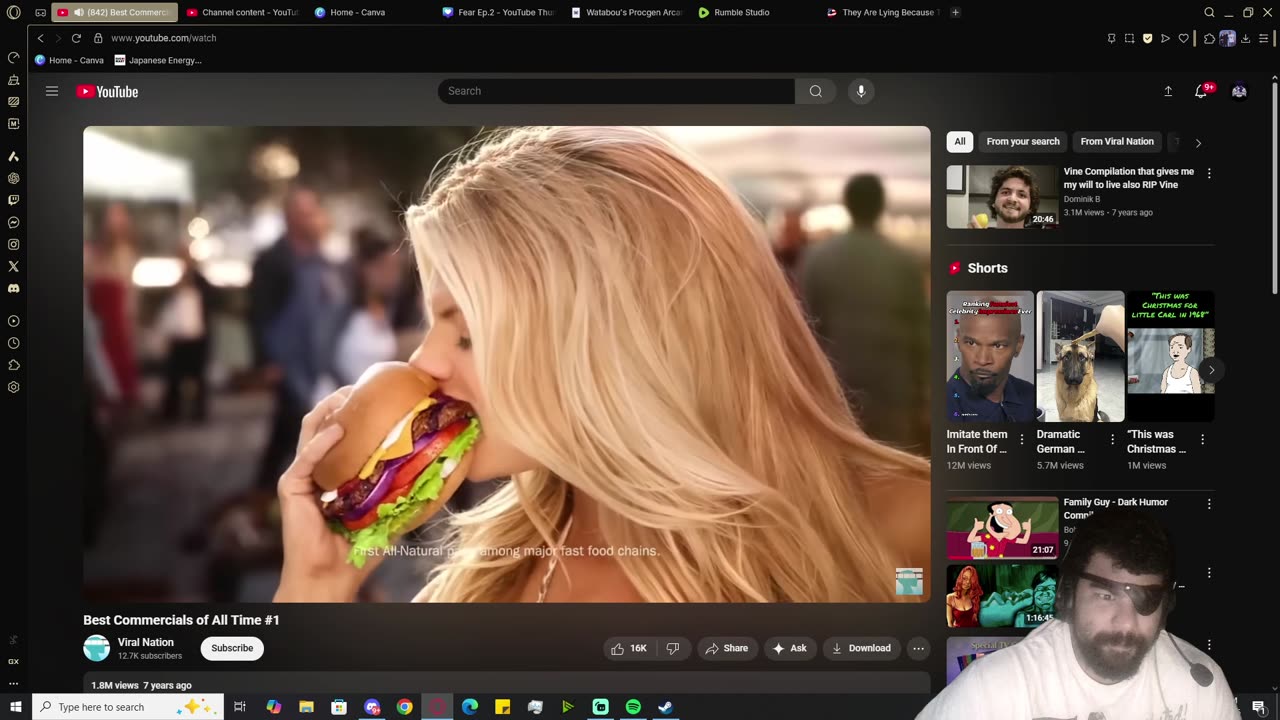
Task: Add page to bookmarks heart icon
Action: 1183,38
